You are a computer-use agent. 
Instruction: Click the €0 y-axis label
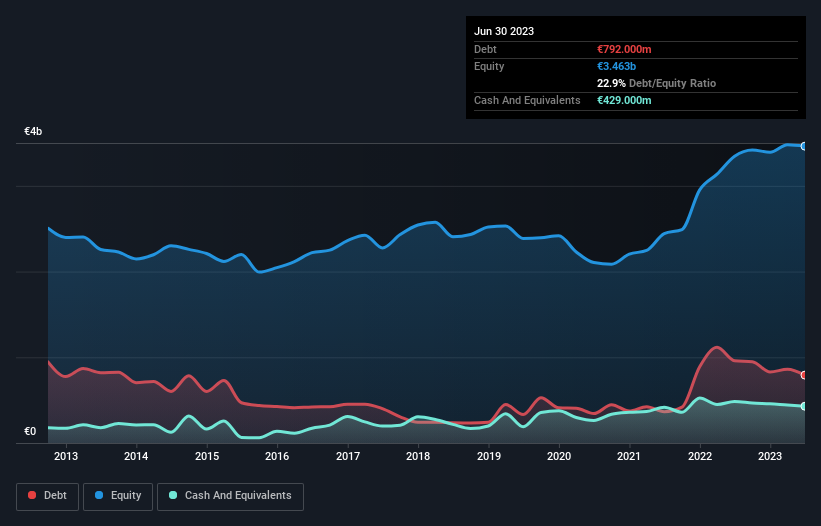click(x=30, y=431)
